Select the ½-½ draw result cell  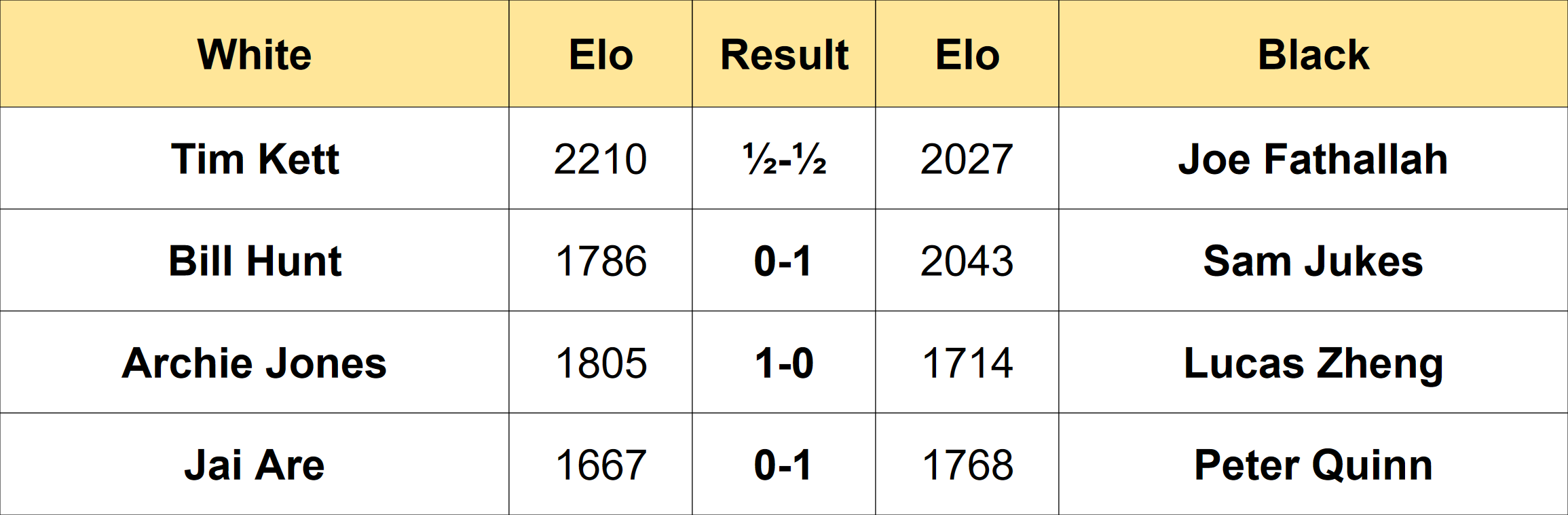tap(784, 158)
